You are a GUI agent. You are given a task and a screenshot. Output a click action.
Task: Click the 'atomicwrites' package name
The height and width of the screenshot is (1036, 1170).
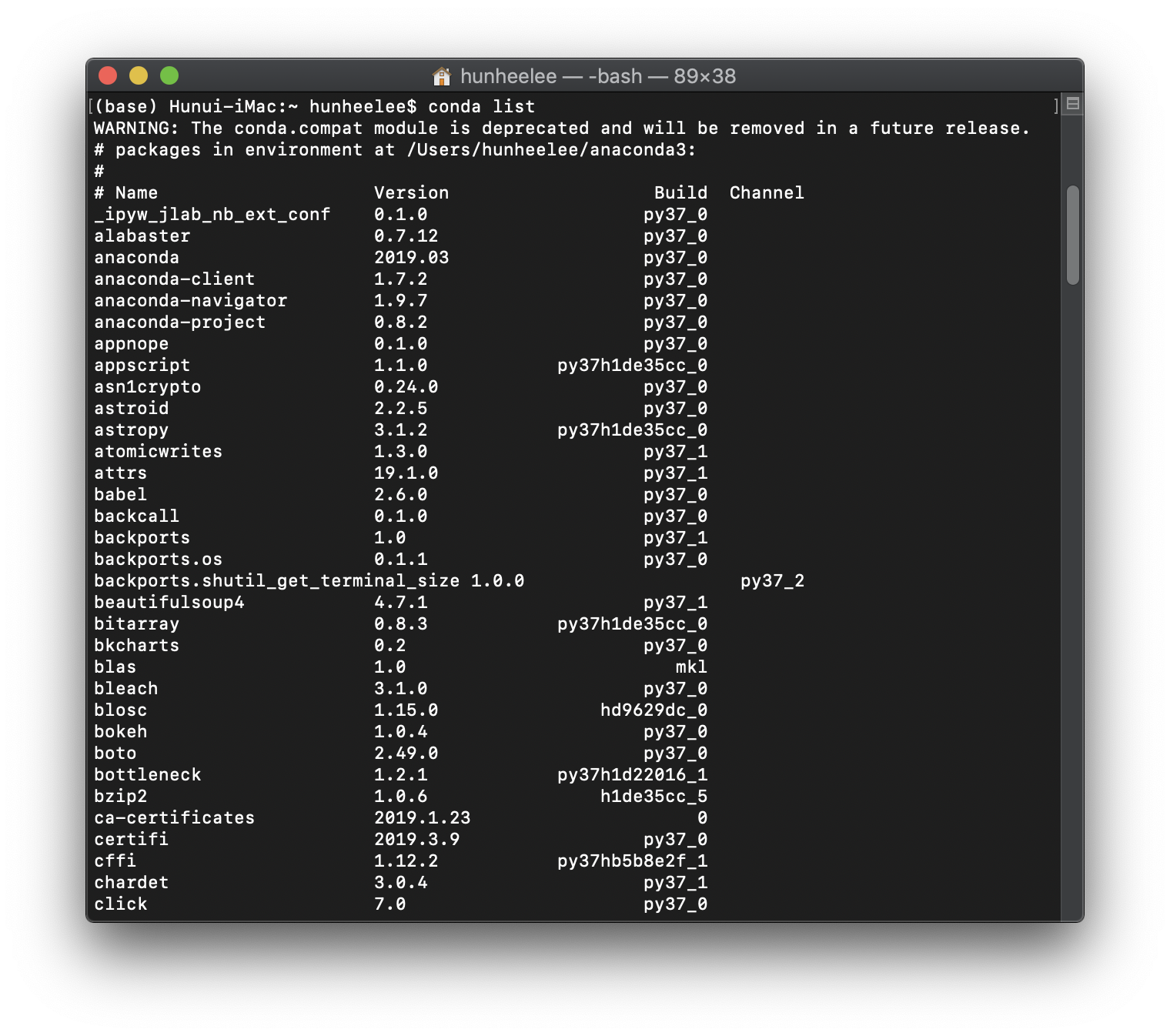coord(159,451)
